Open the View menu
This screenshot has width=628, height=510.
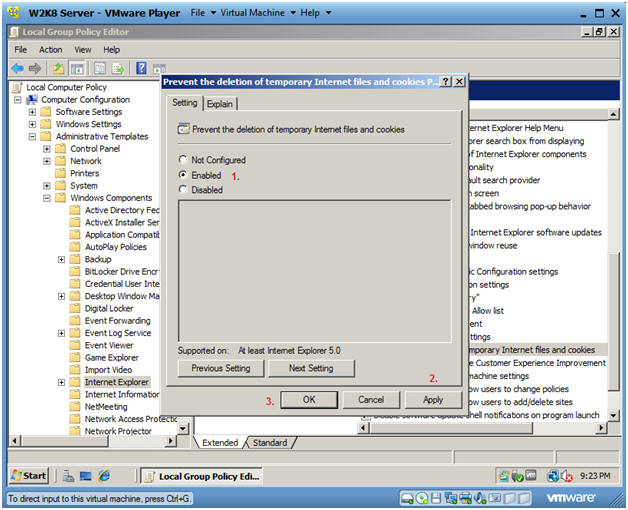83,50
